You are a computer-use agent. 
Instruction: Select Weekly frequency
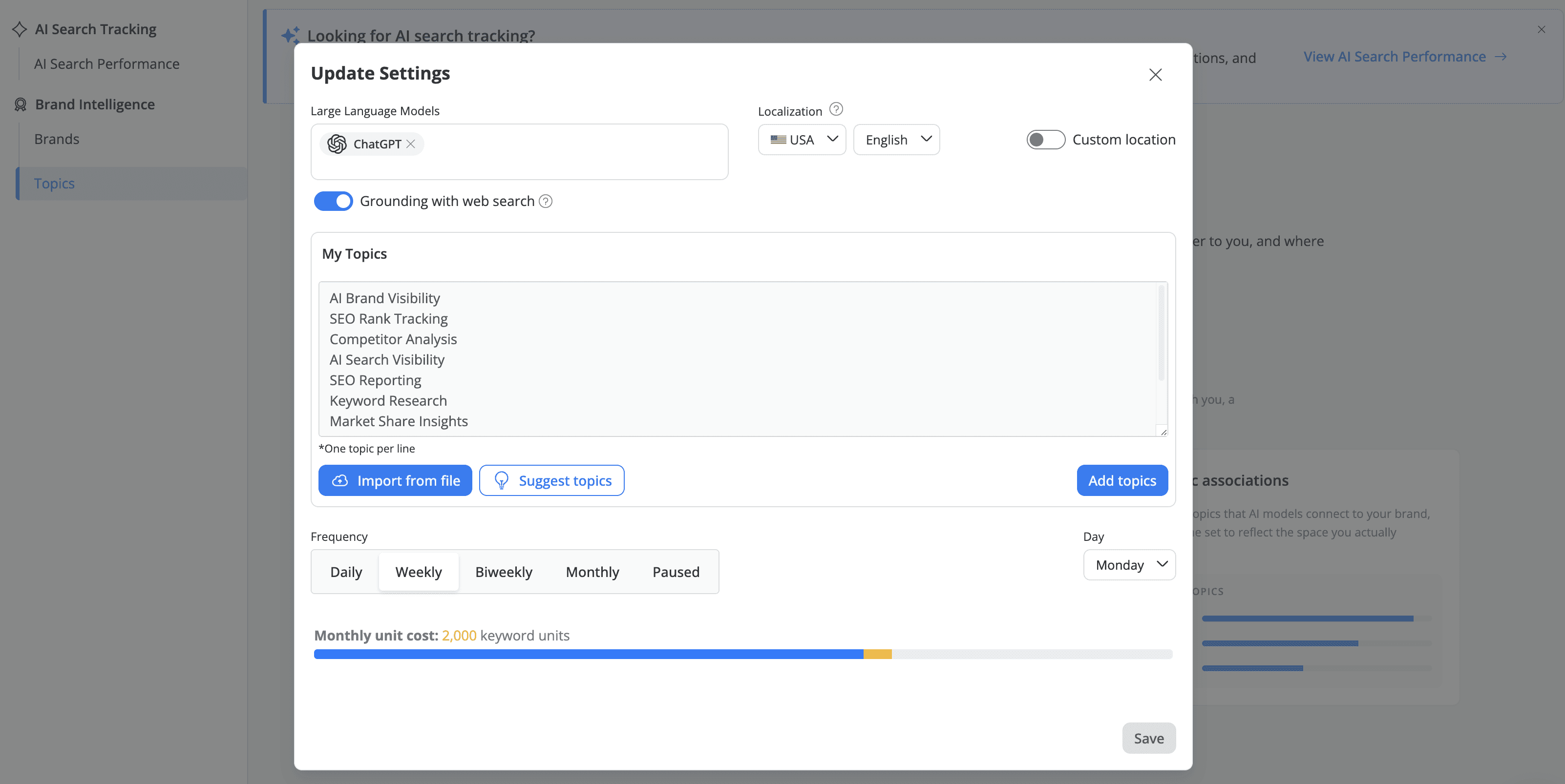point(419,572)
